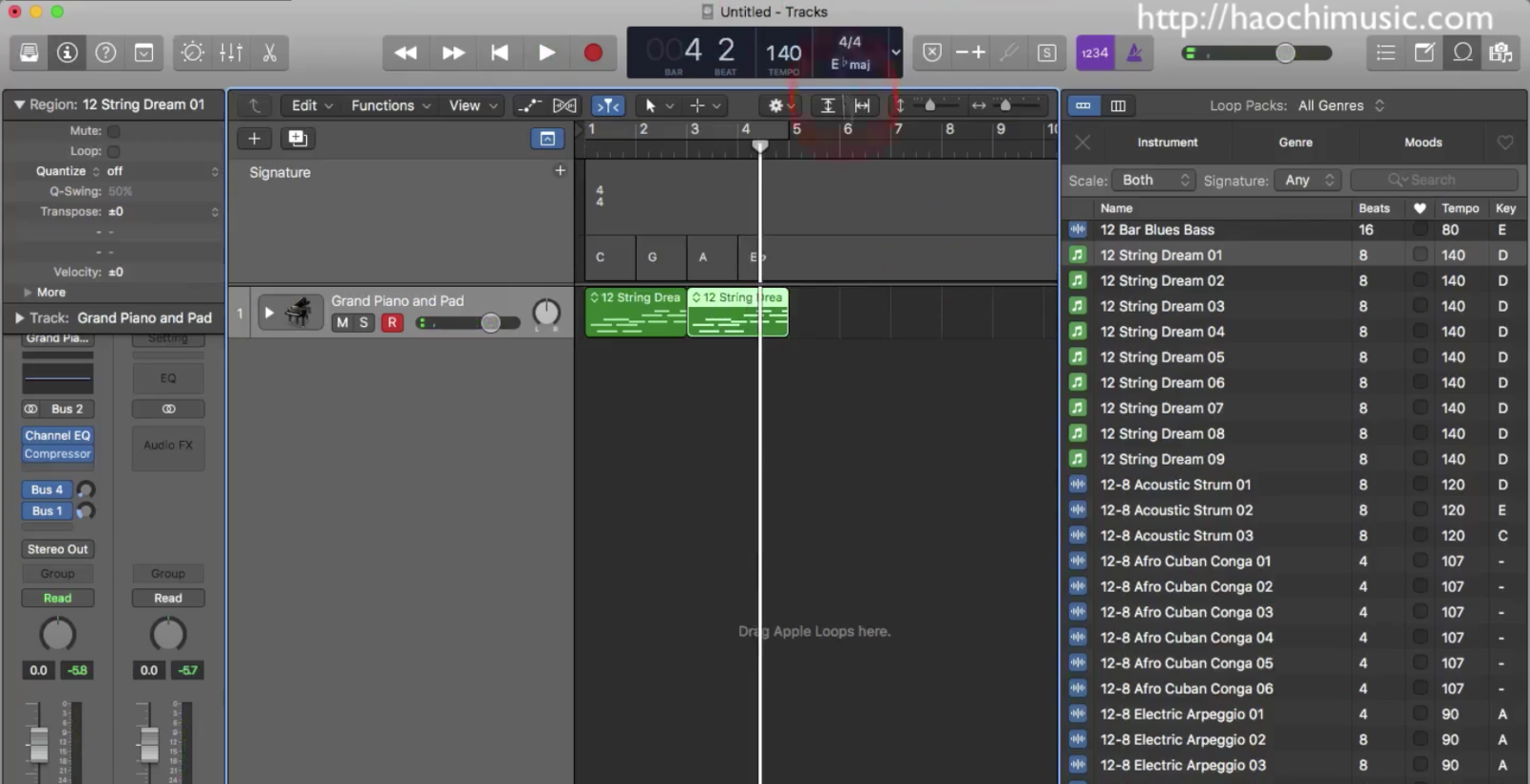
Task: Toggle the Solo S transport button
Action: (1047, 53)
